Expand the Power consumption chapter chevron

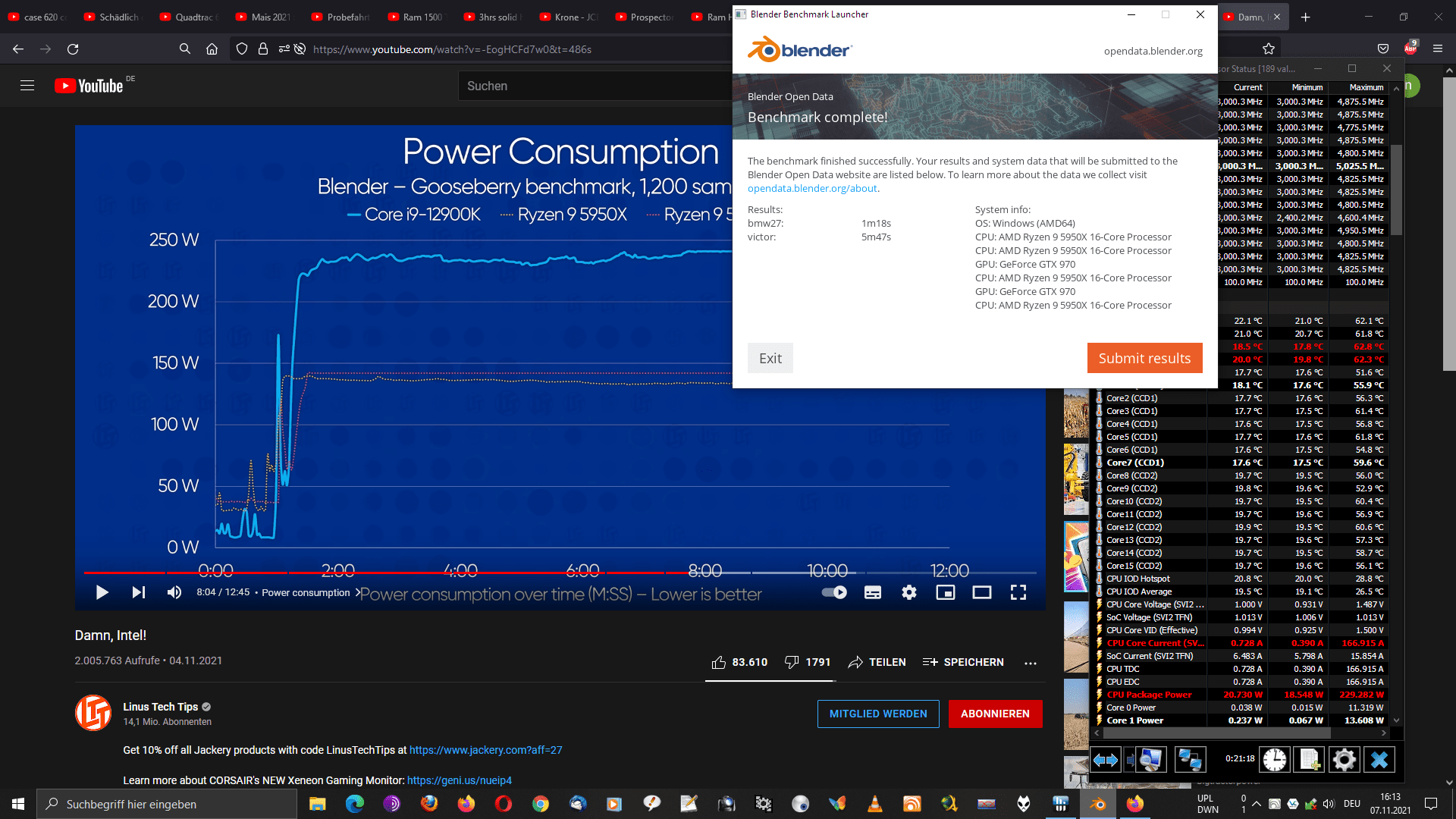[x=357, y=592]
